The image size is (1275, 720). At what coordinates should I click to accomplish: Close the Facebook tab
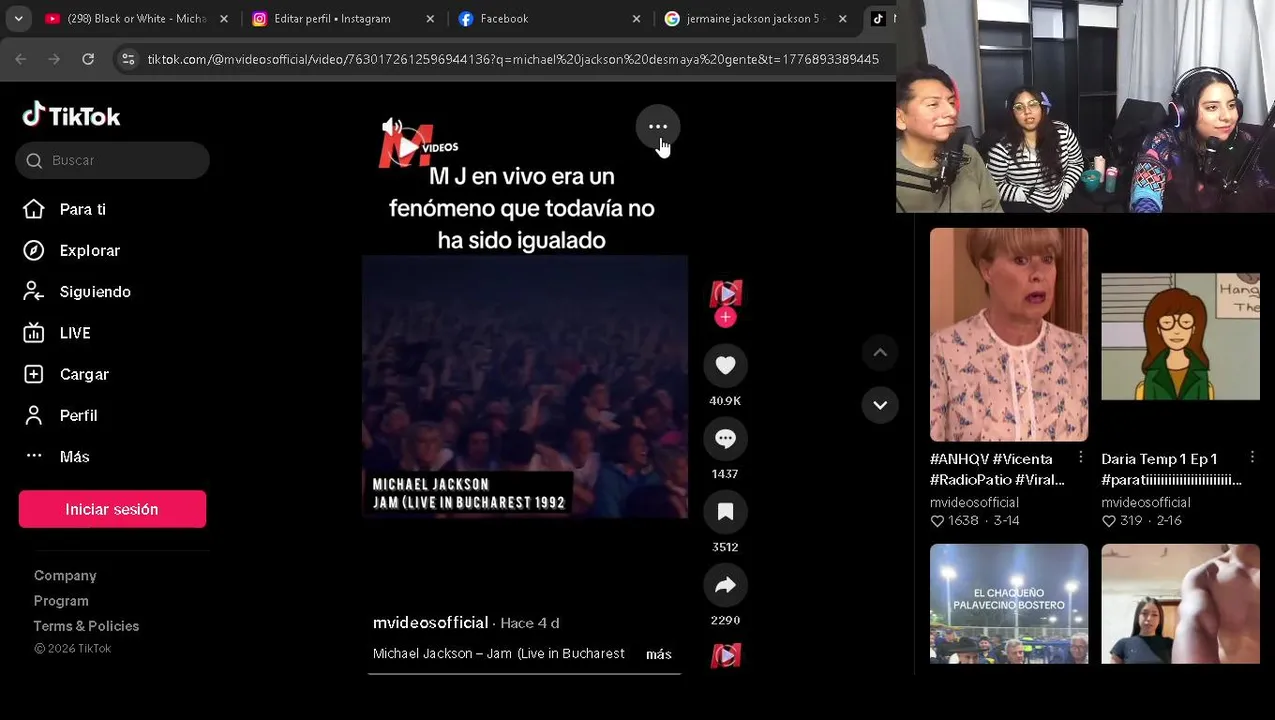[x=636, y=19]
